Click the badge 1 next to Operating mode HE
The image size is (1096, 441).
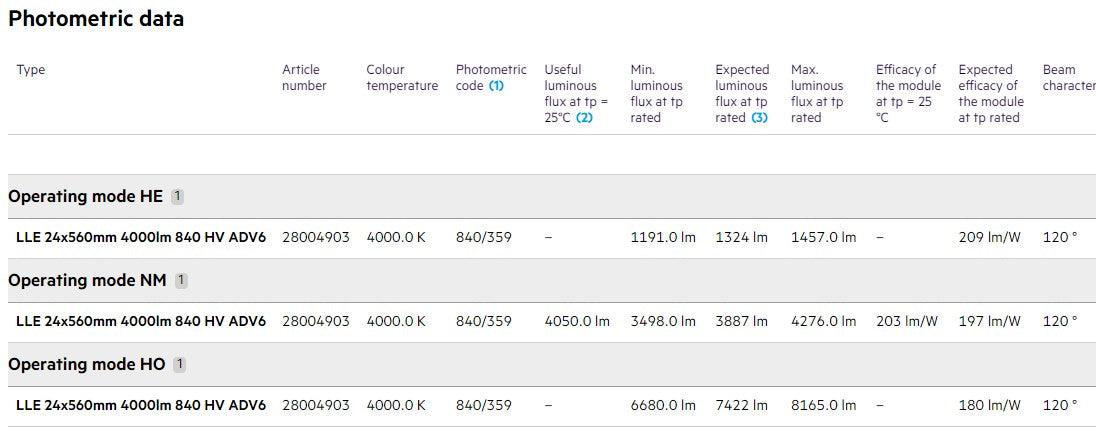[178, 196]
